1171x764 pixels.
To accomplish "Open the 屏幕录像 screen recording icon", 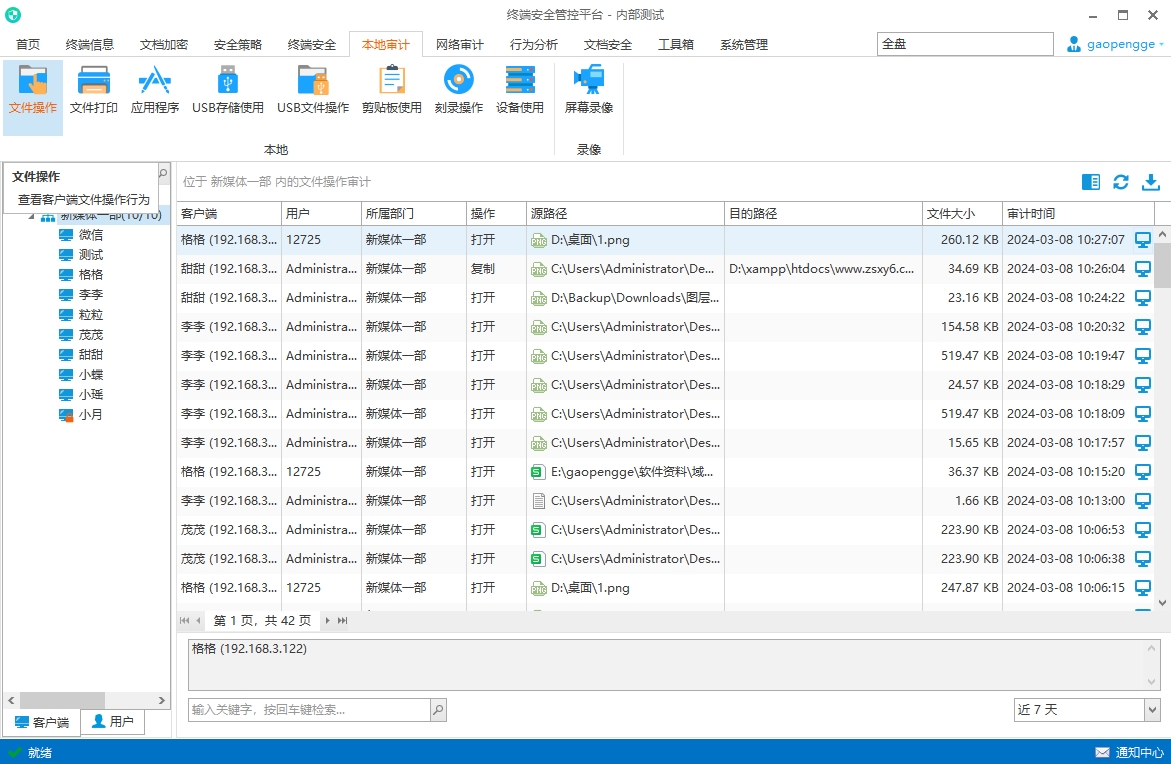I will (588, 90).
